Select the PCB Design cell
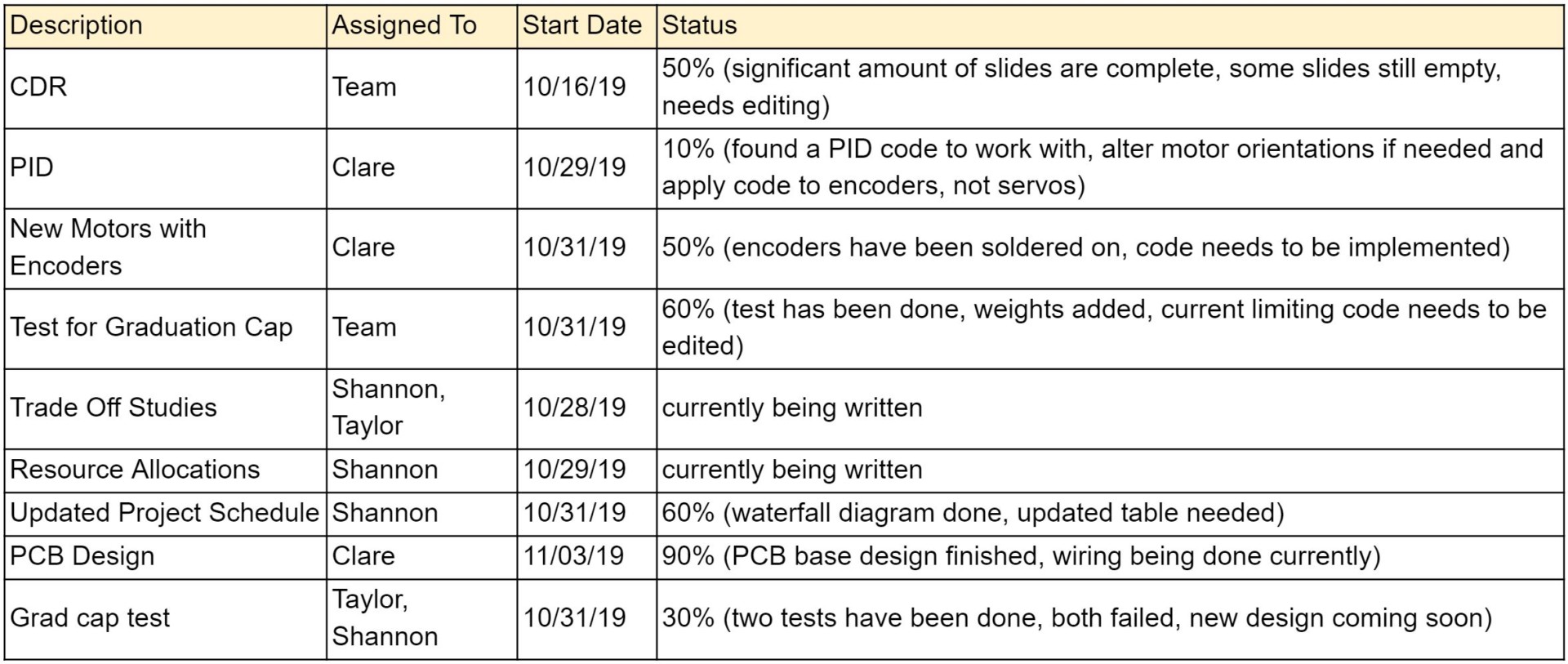This screenshot has width=1568, height=664. pos(166,557)
